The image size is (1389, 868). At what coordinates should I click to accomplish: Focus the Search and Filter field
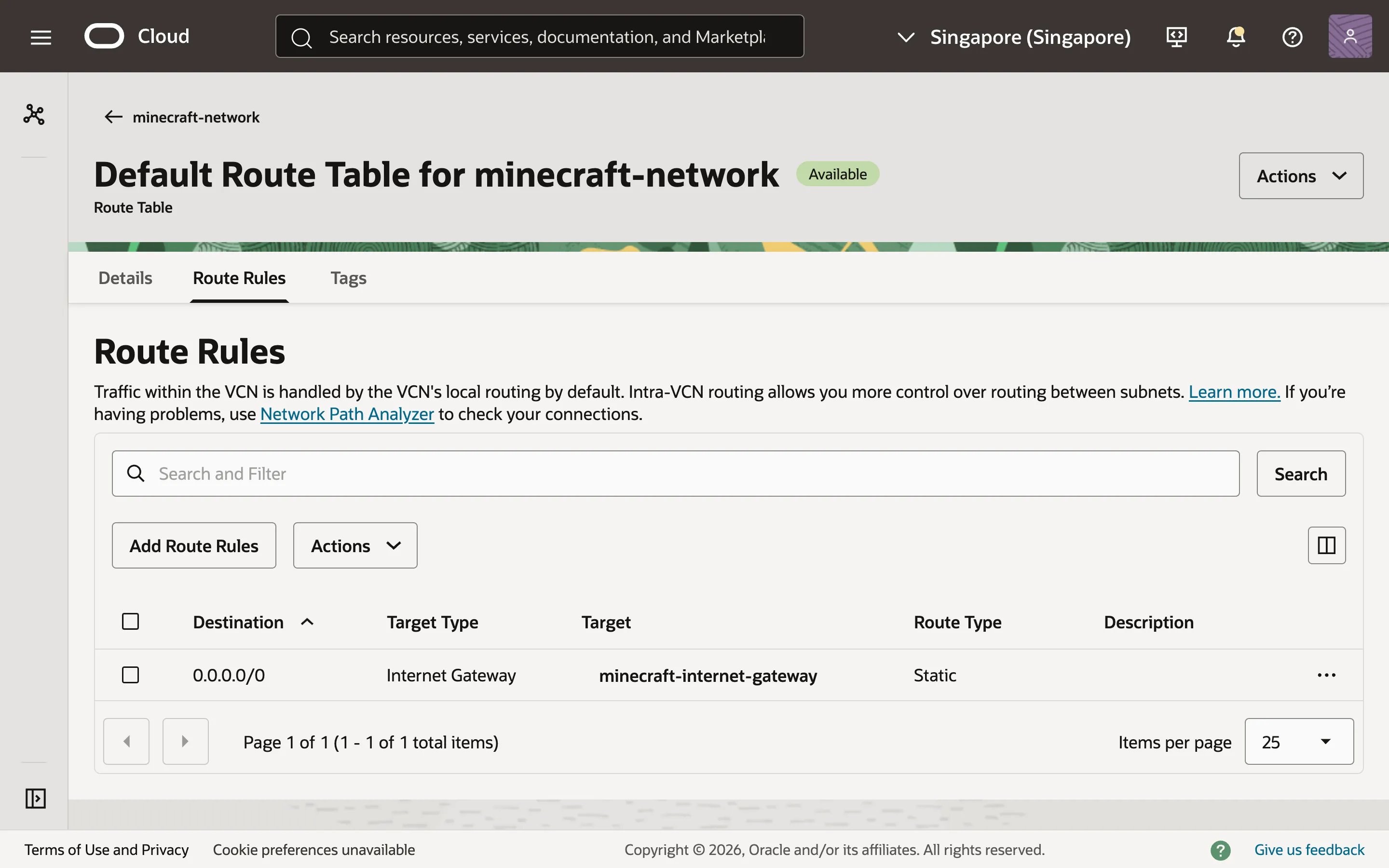(675, 474)
